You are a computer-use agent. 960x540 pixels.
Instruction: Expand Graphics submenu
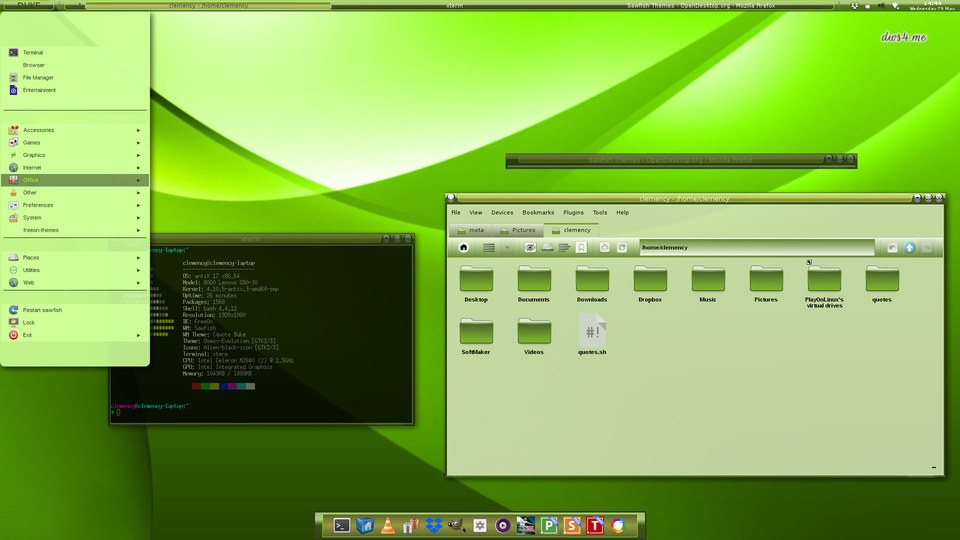coord(75,155)
